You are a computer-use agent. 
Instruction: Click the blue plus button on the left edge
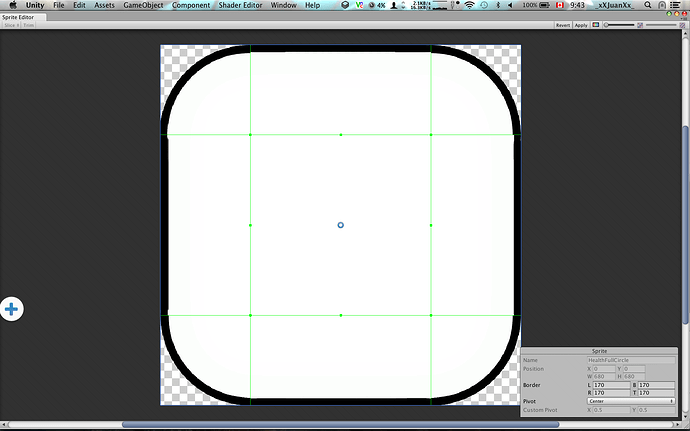click(x=11, y=309)
